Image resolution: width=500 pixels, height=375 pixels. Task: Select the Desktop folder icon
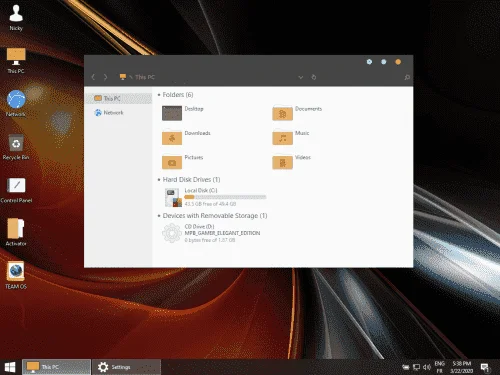click(172, 113)
